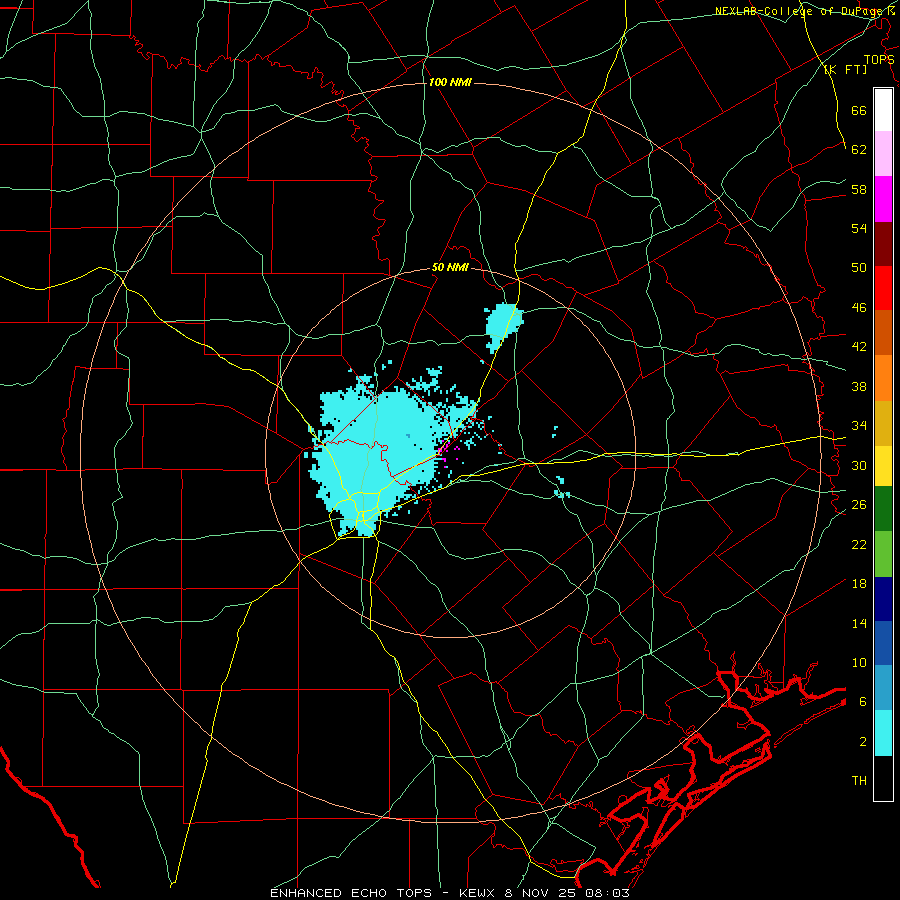
Task: Click the legend value '30'
Action: tap(859, 465)
